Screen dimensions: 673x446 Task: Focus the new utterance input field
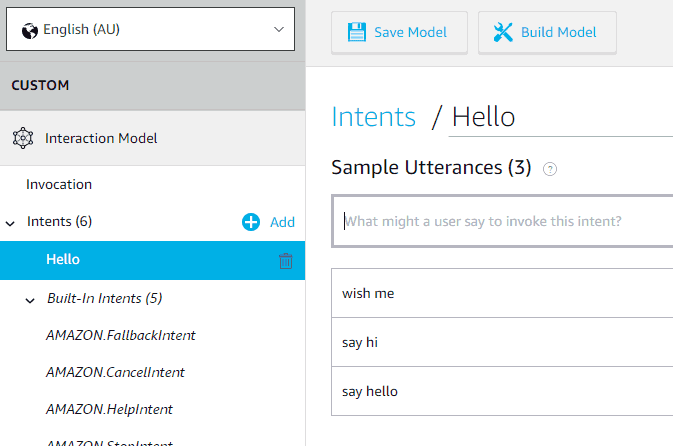click(502, 221)
